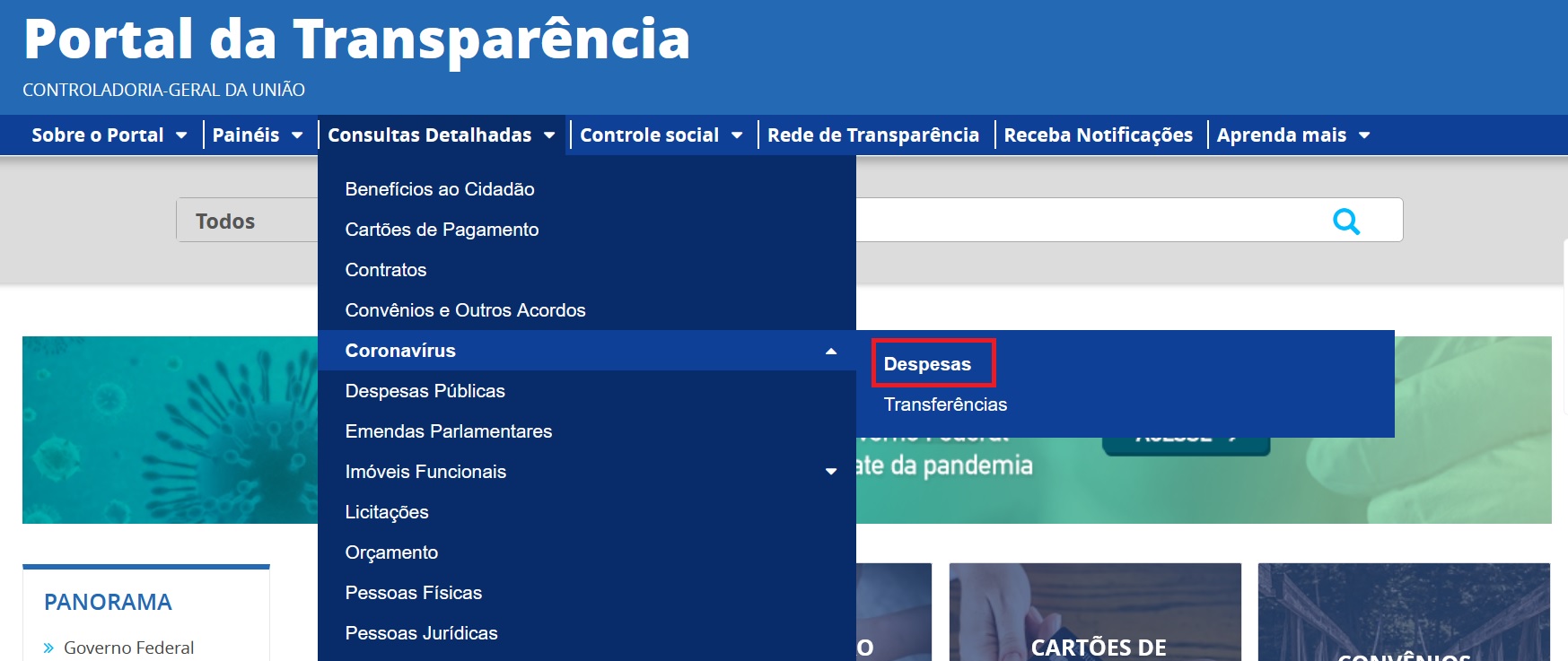Click the Governo Federal panorama link
Image resolution: width=1568 pixels, height=661 pixels.
128,648
